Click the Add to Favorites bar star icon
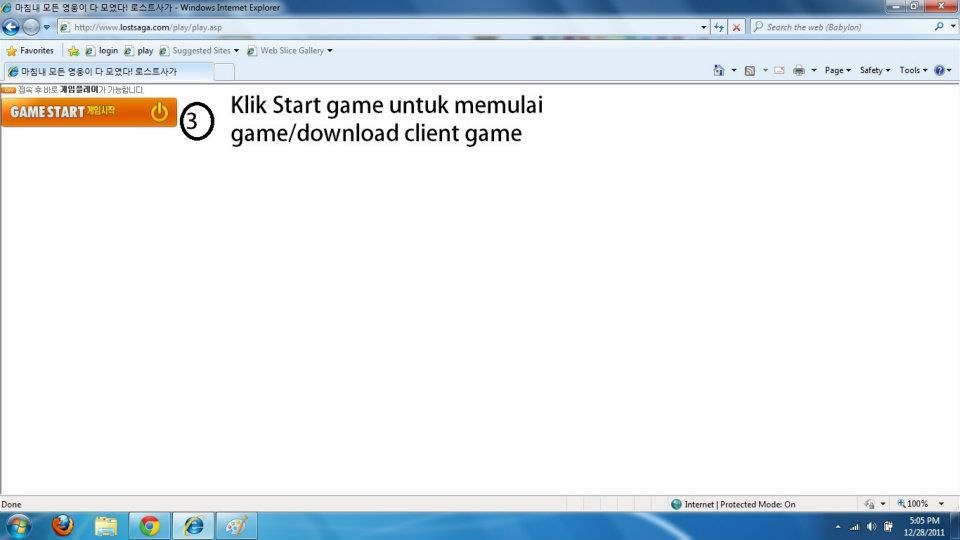960x540 pixels. (x=73, y=51)
